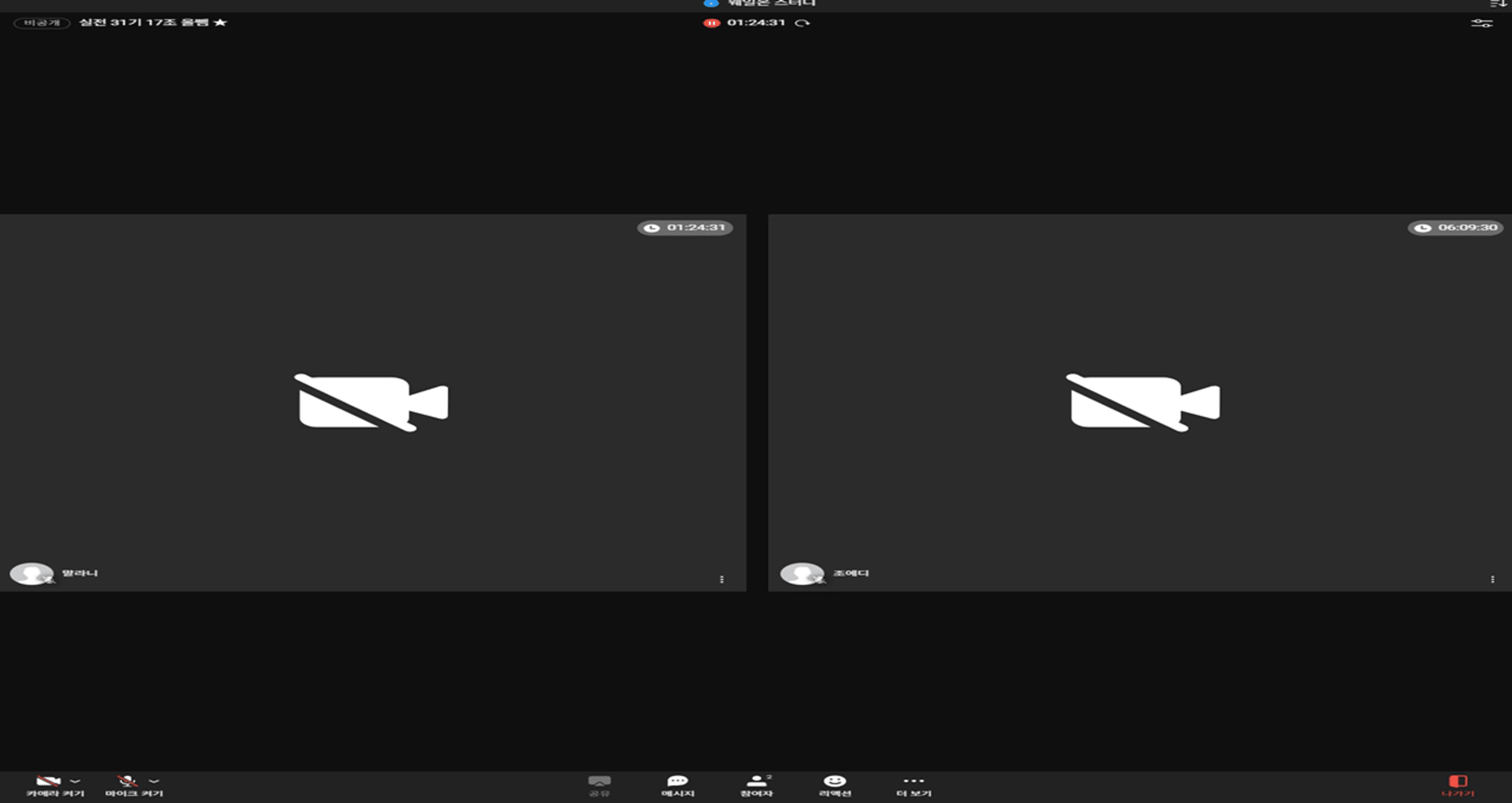The height and width of the screenshot is (803, 1512).
Task: Pause the study timer
Action: tap(712, 23)
